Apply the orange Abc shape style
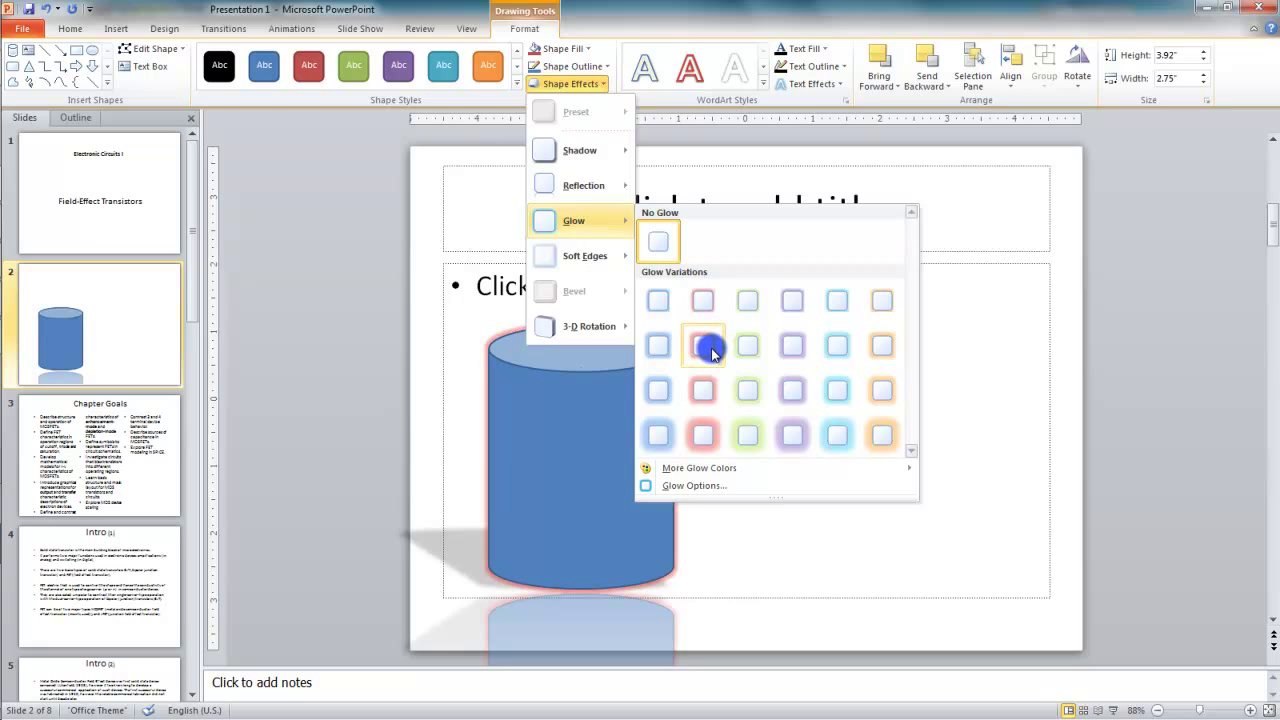1280x720 pixels. click(x=488, y=66)
